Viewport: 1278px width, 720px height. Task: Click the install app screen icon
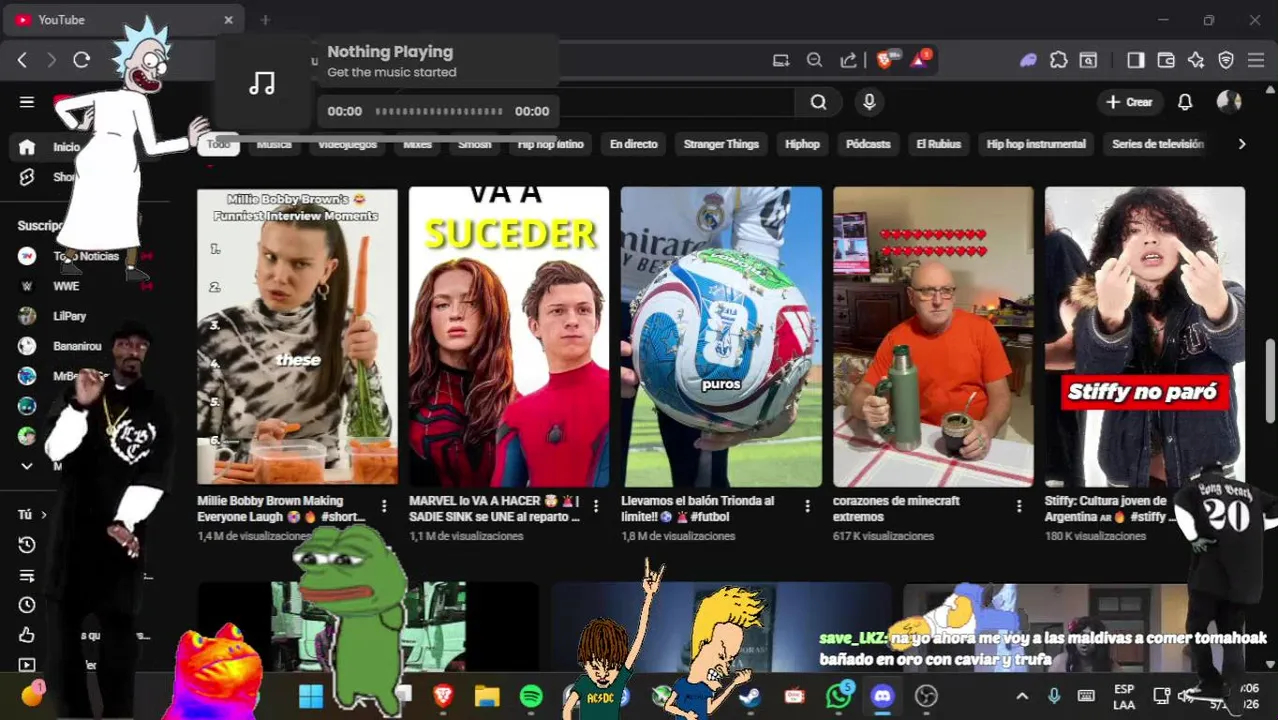(781, 60)
